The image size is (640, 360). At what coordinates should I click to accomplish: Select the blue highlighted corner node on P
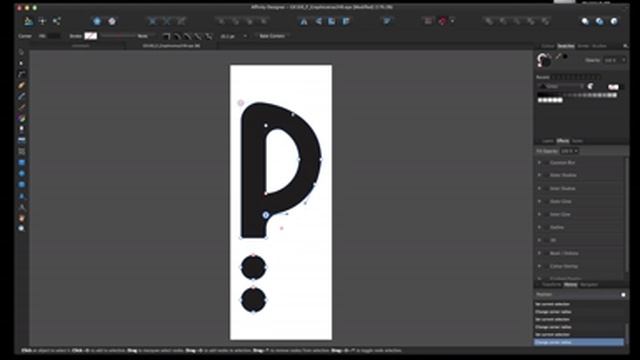266,215
